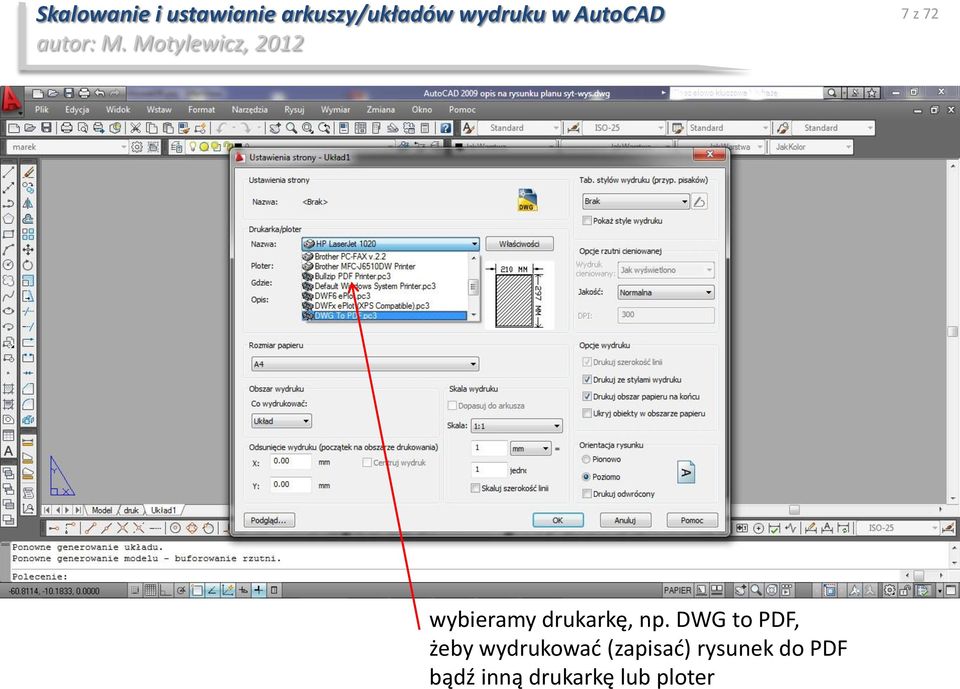Open the Rozmiar papieru A4 dropdown
The height and width of the screenshot is (689, 960).
(365, 364)
